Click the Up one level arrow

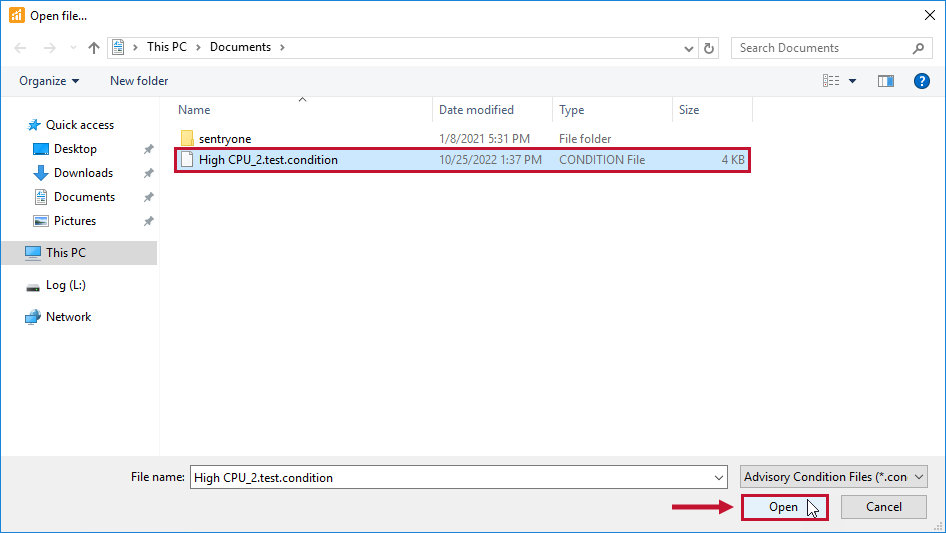[94, 48]
